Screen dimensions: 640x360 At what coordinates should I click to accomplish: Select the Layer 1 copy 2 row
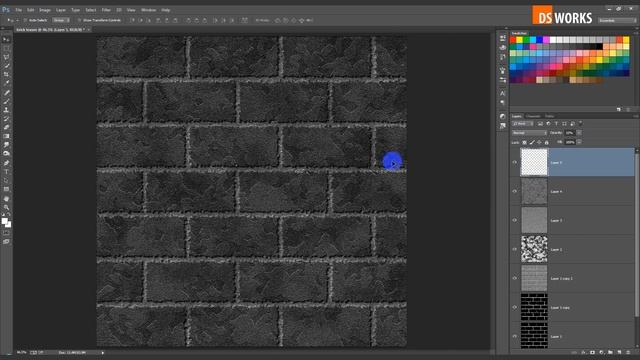click(572, 278)
